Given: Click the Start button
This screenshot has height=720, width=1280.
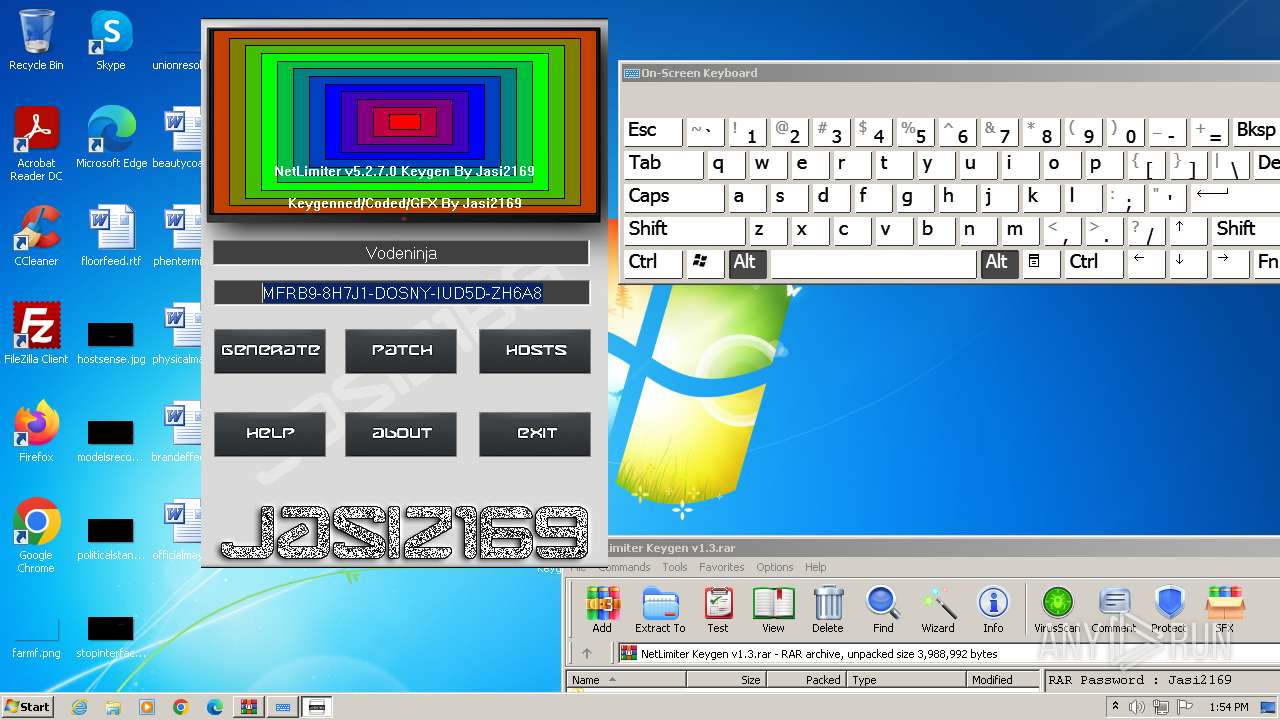Looking at the screenshot, I should coord(27,707).
